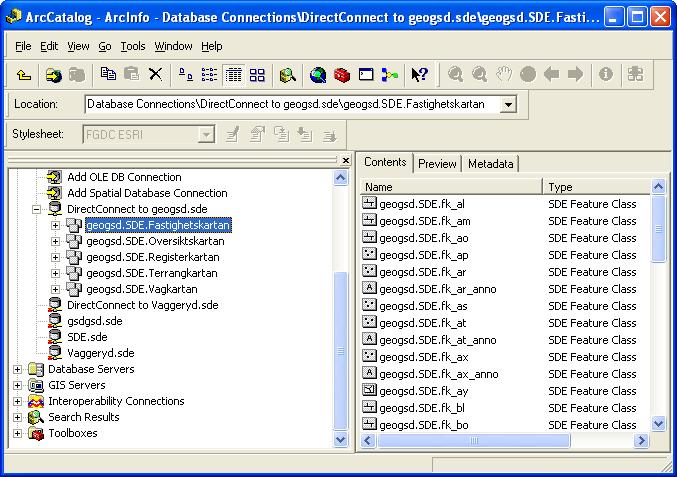Expand the geogsd.SDE.Fastighetskartan node

55,225
